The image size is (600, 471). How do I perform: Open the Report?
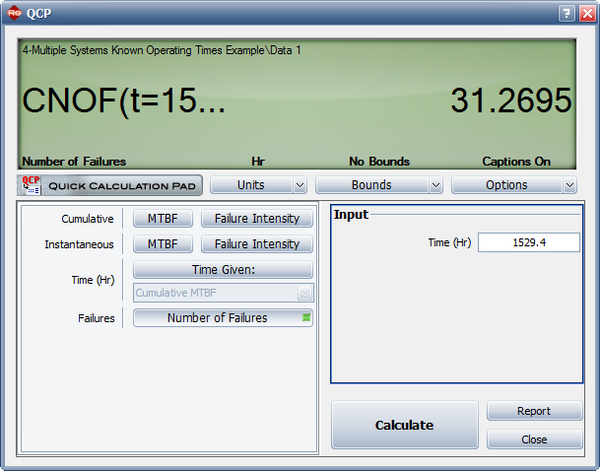pos(534,411)
